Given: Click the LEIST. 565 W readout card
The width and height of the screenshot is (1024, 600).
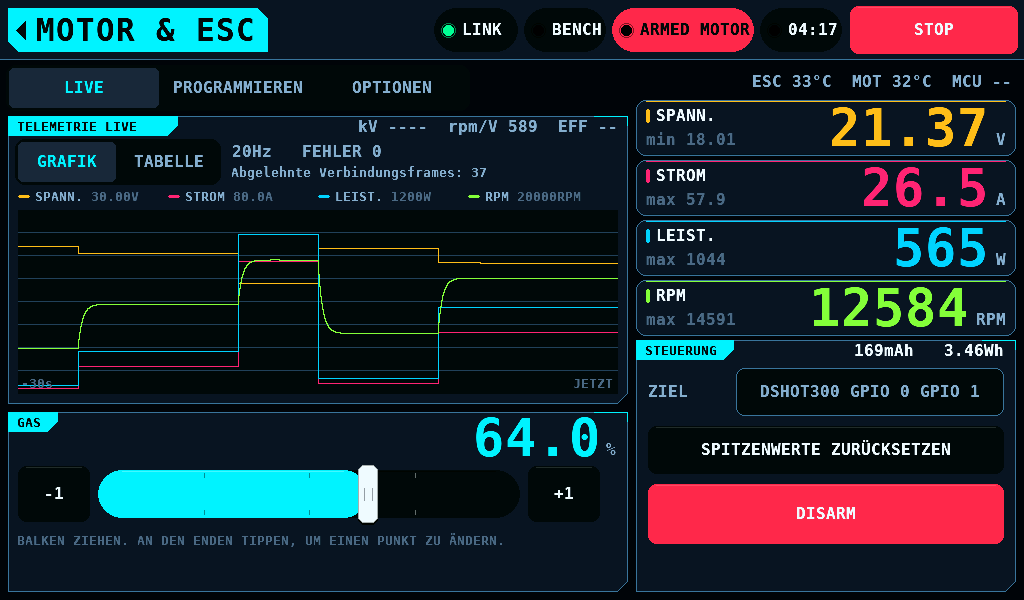Looking at the screenshot, I should pos(825,248).
